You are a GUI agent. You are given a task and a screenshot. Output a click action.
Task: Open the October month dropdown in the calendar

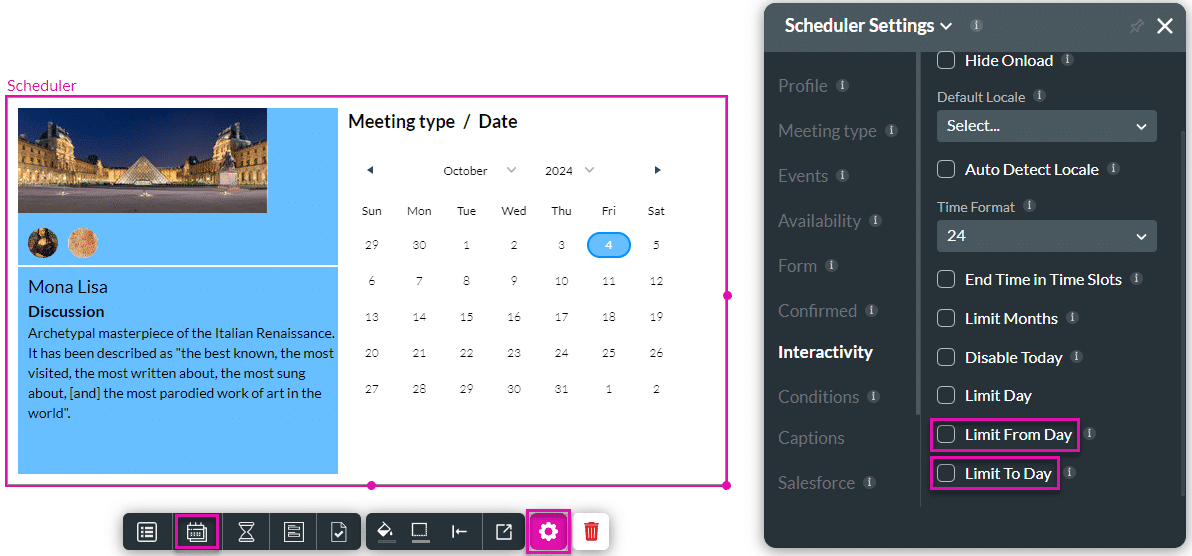pos(480,171)
